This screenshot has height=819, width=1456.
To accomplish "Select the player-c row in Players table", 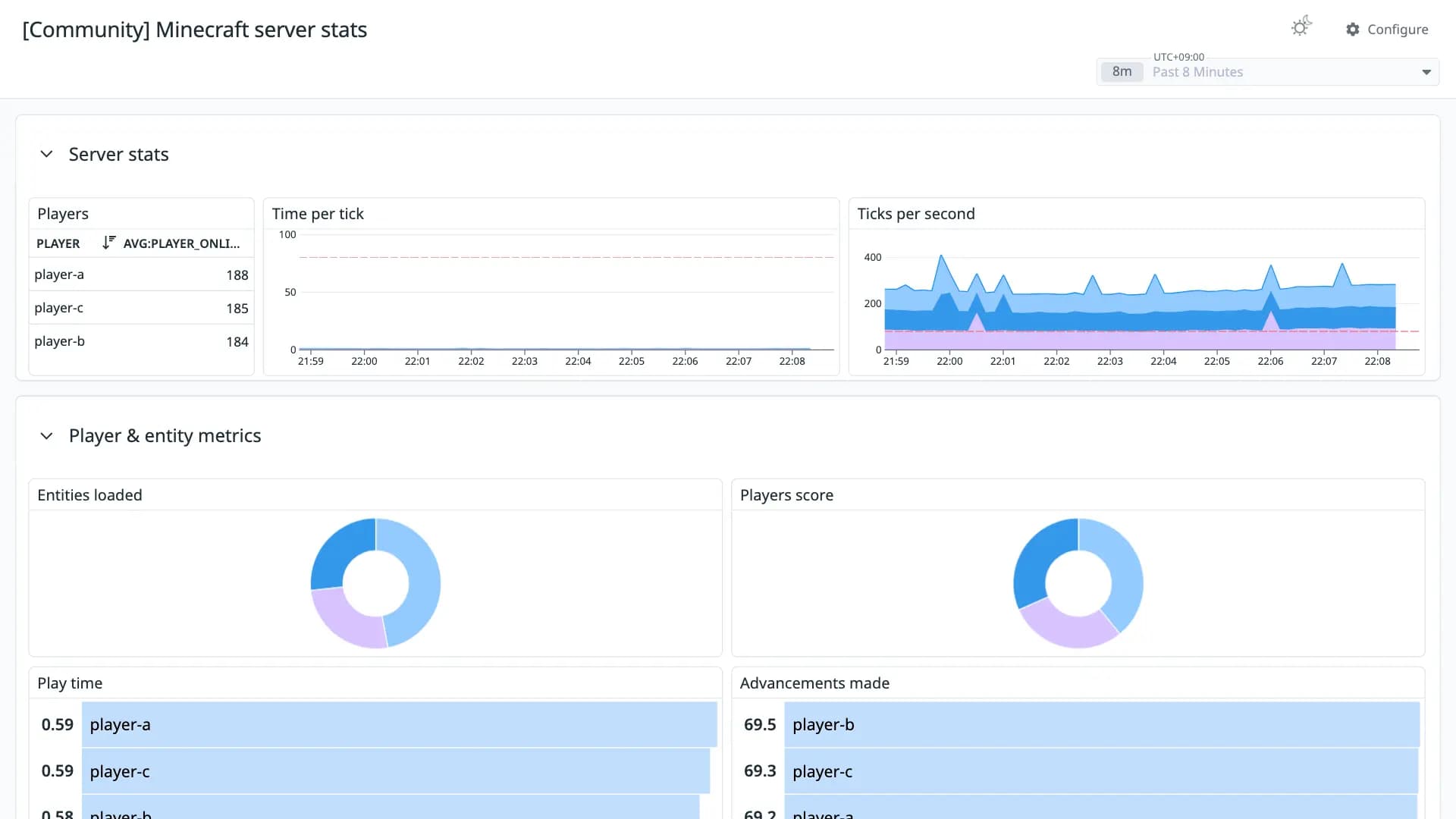I will (141, 308).
